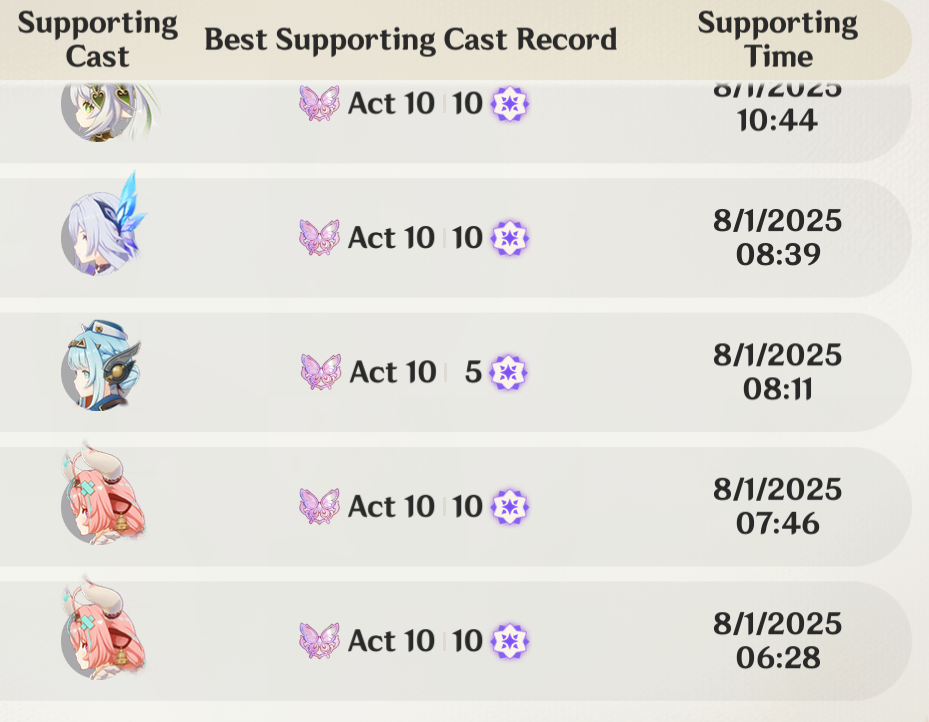Click butterfly icon in the 10:44 row
929x722 pixels.
(319, 104)
